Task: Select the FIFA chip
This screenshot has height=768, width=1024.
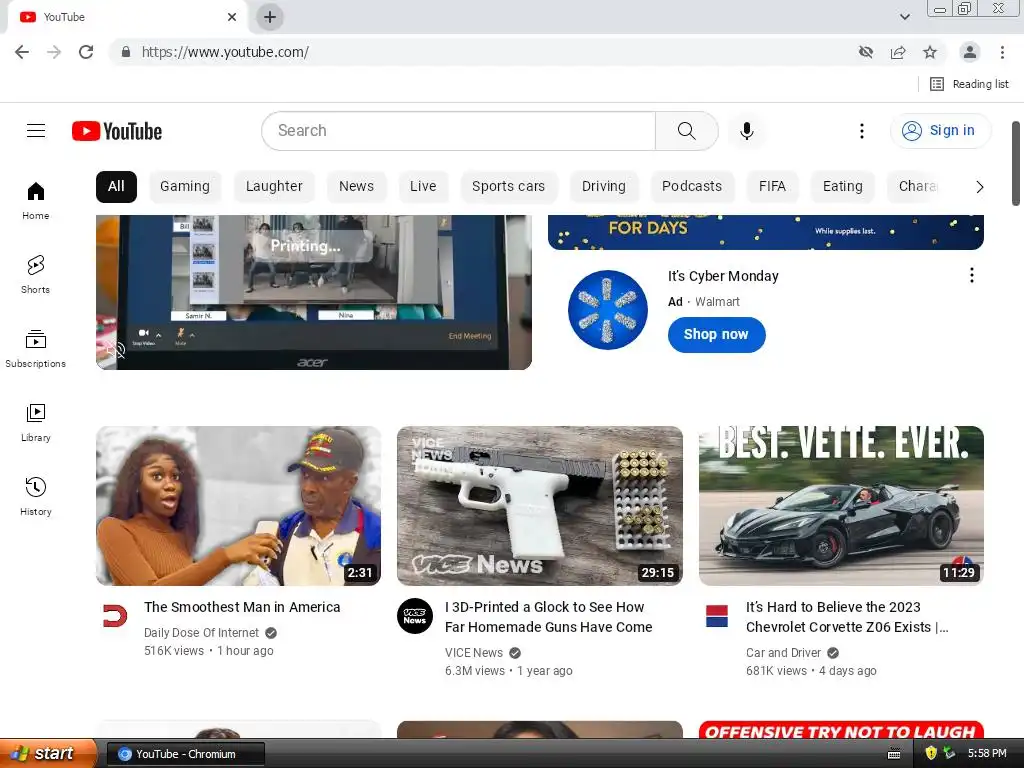Action: tap(773, 187)
